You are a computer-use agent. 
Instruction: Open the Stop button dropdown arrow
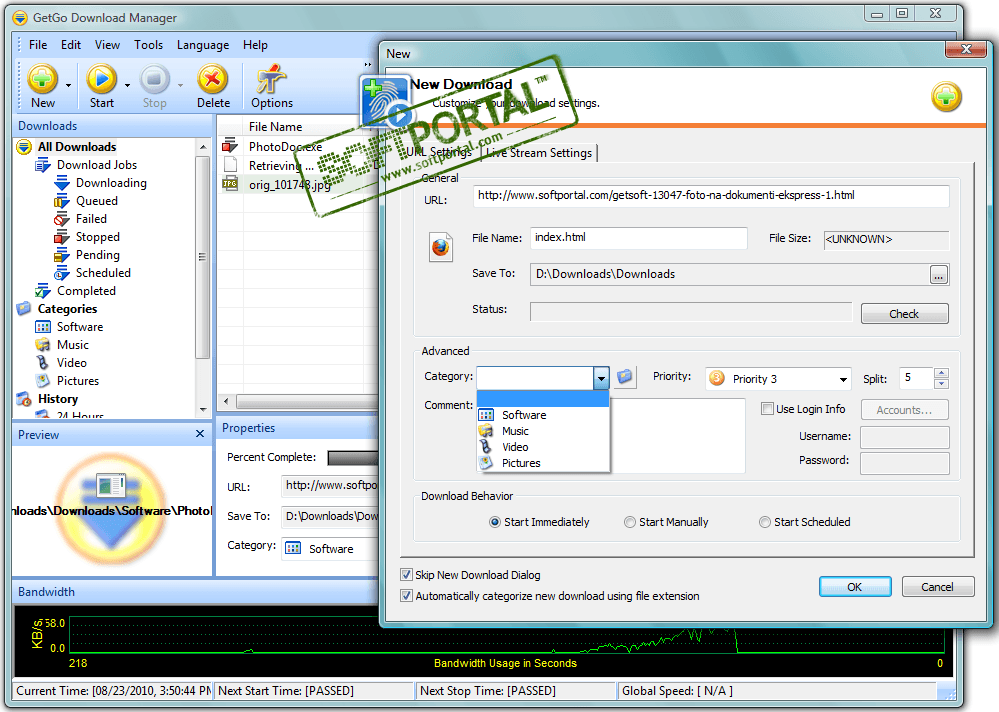[x=180, y=85]
